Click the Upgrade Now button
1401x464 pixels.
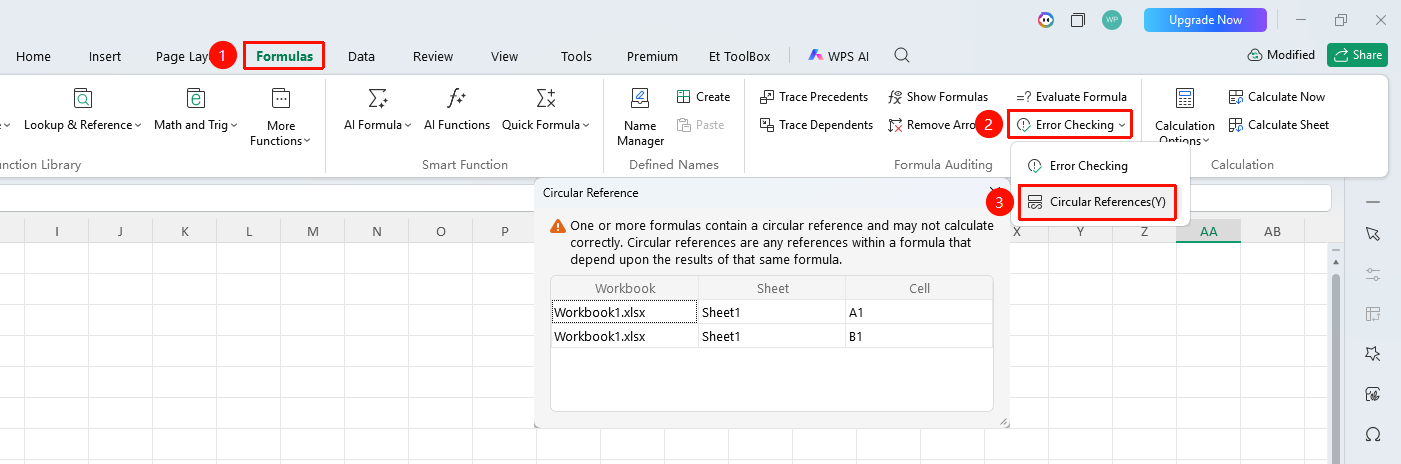click(x=1205, y=20)
